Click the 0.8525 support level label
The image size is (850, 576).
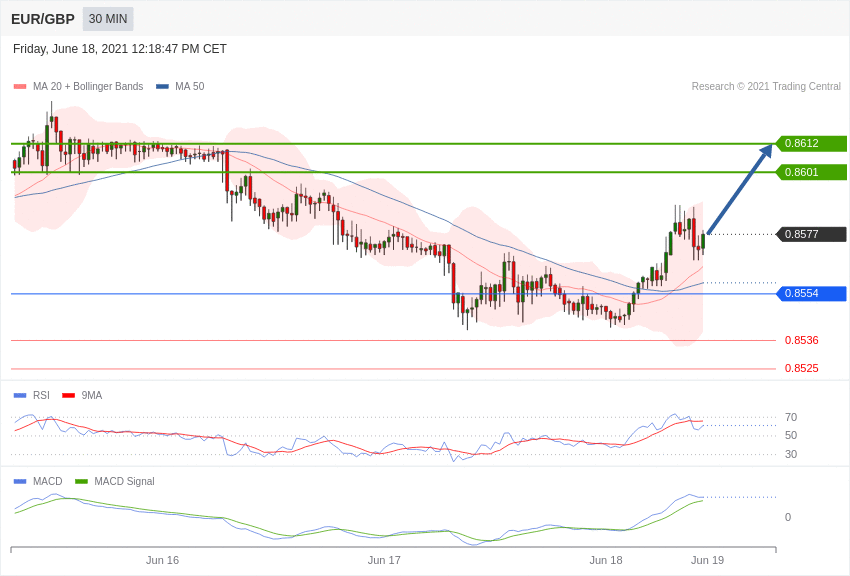click(x=802, y=368)
